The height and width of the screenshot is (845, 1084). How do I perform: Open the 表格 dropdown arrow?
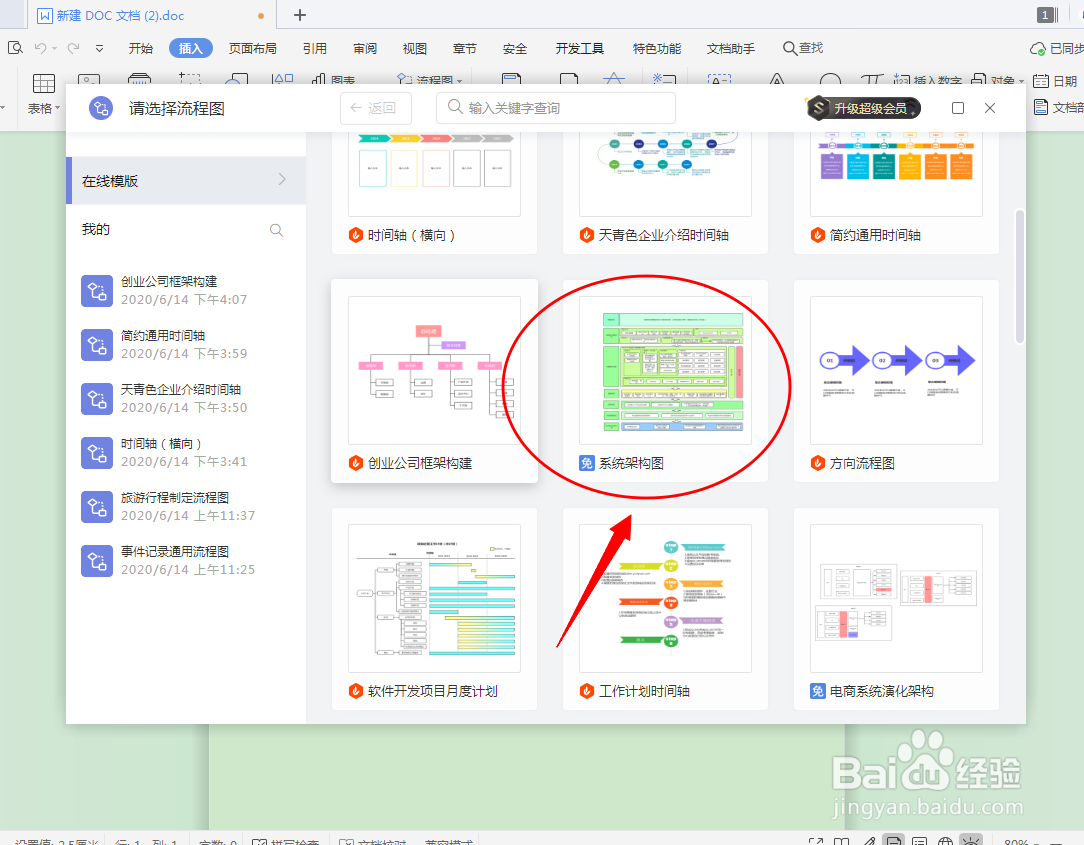point(56,110)
